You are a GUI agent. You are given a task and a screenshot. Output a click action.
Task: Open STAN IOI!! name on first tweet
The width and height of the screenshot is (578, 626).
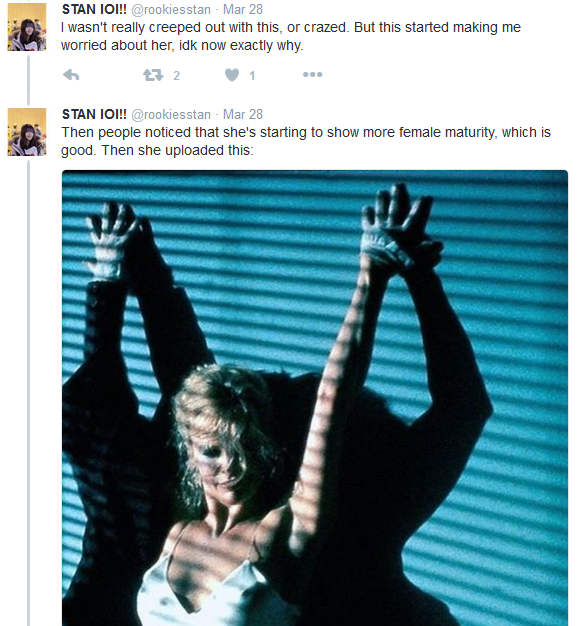[x=94, y=9]
